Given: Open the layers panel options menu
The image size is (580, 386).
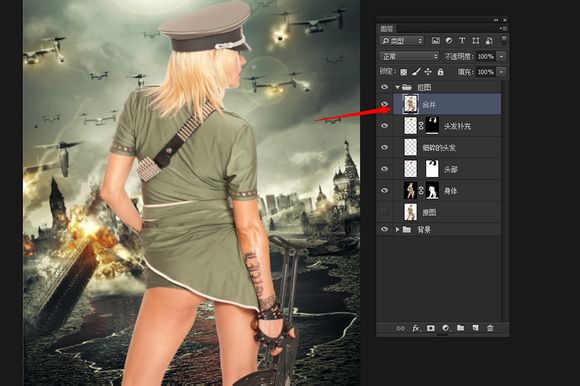Looking at the screenshot, I should coord(503,28).
